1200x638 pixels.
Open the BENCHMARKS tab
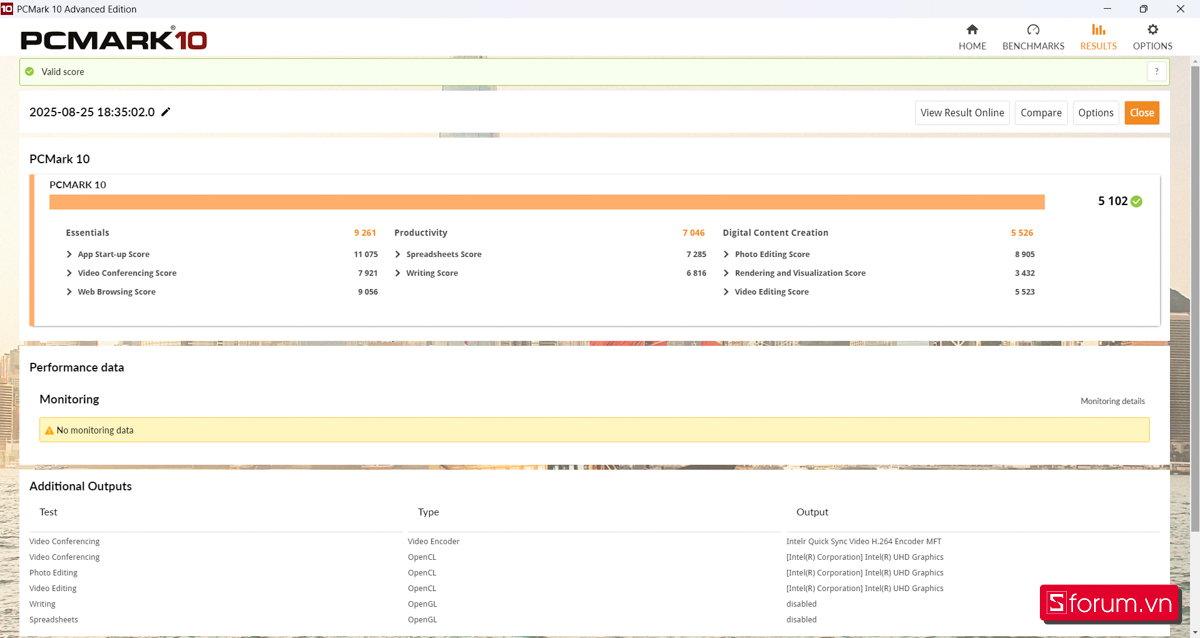coord(1033,37)
